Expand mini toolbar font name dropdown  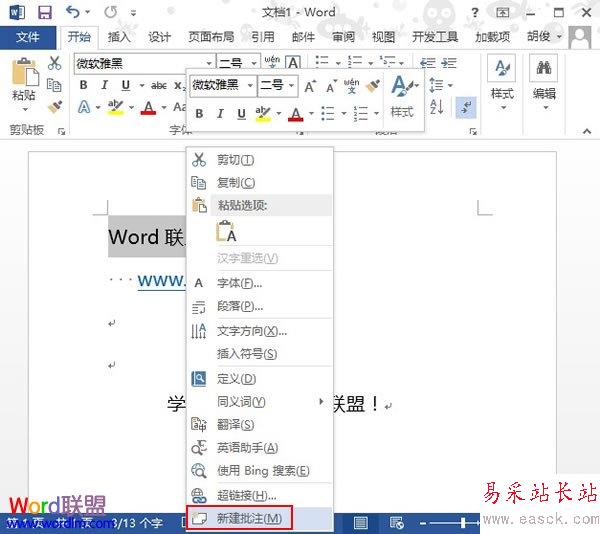(250, 85)
